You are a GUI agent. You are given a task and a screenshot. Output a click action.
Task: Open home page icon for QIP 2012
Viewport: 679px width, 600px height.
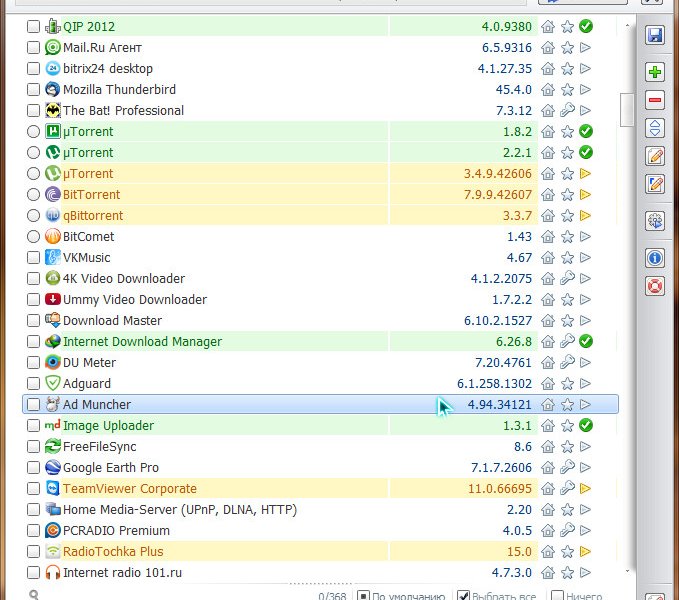coord(548,26)
